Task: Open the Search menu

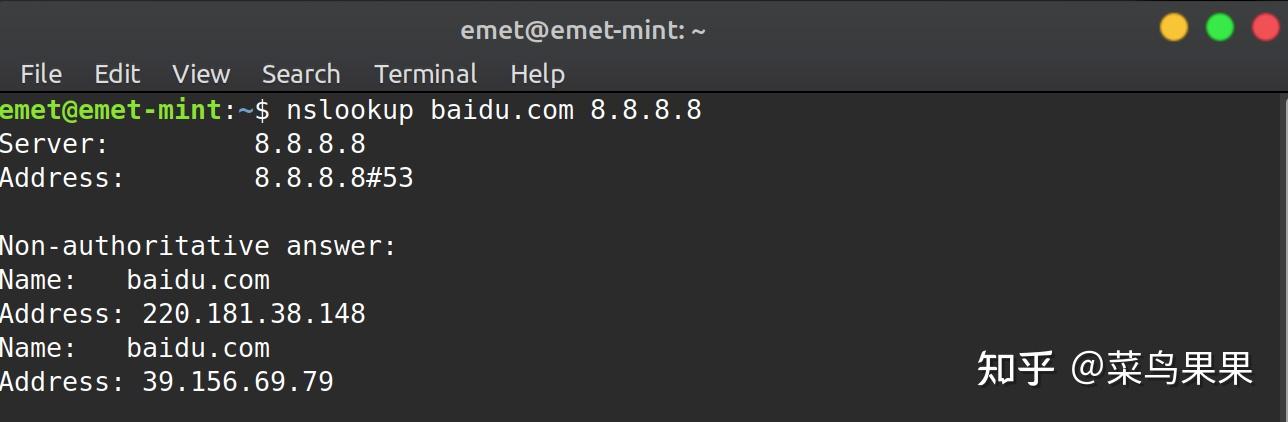Action: pyautogui.click(x=301, y=74)
